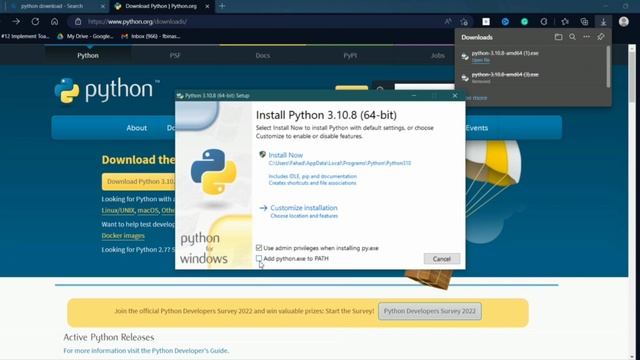Viewport: 640px width, 360px height.
Task: Open the Docker images link
Action: (123, 236)
